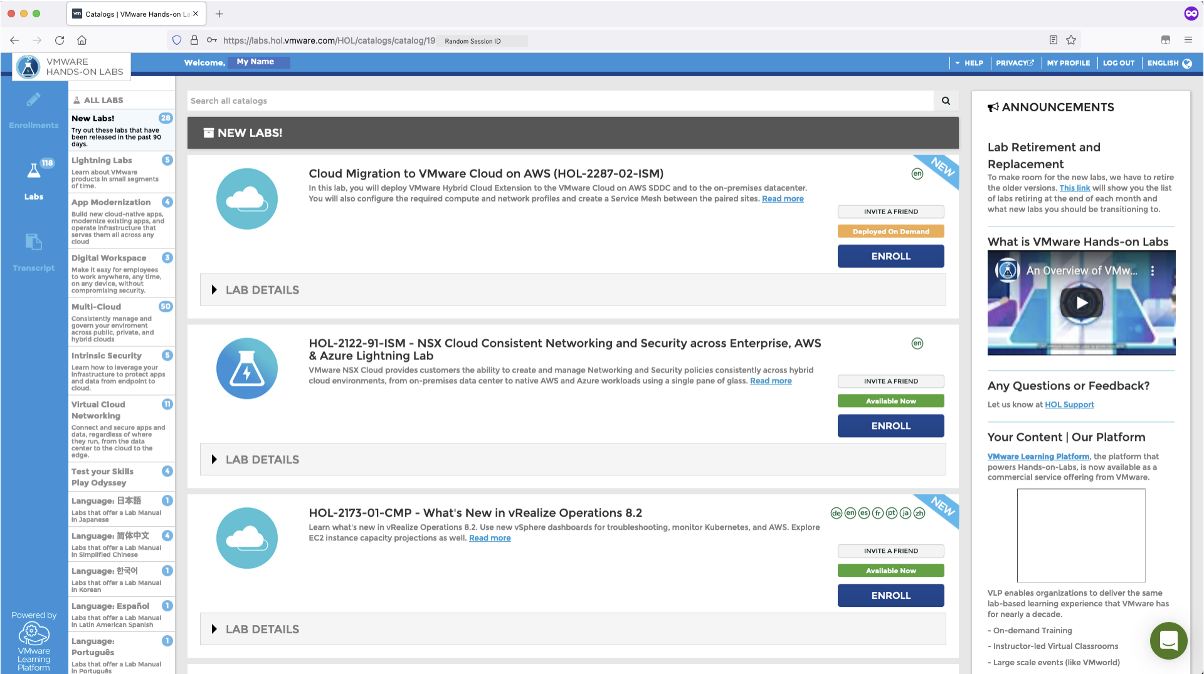This screenshot has width=1204, height=674.
Task: Open Enrollments in the left sidebar
Action: [34, 110]
